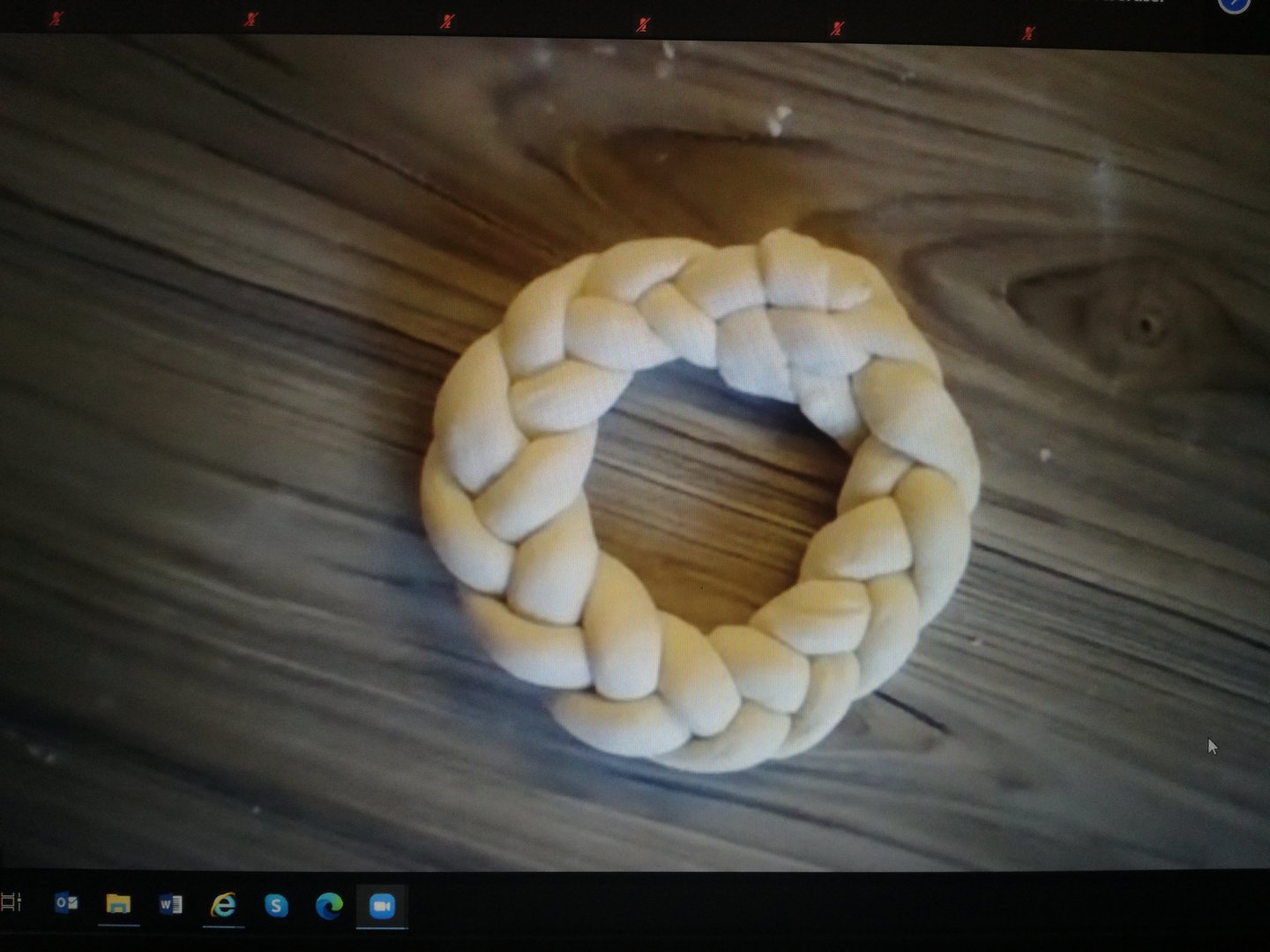Click the rightmost muted microphone icon

(1028, 33)
